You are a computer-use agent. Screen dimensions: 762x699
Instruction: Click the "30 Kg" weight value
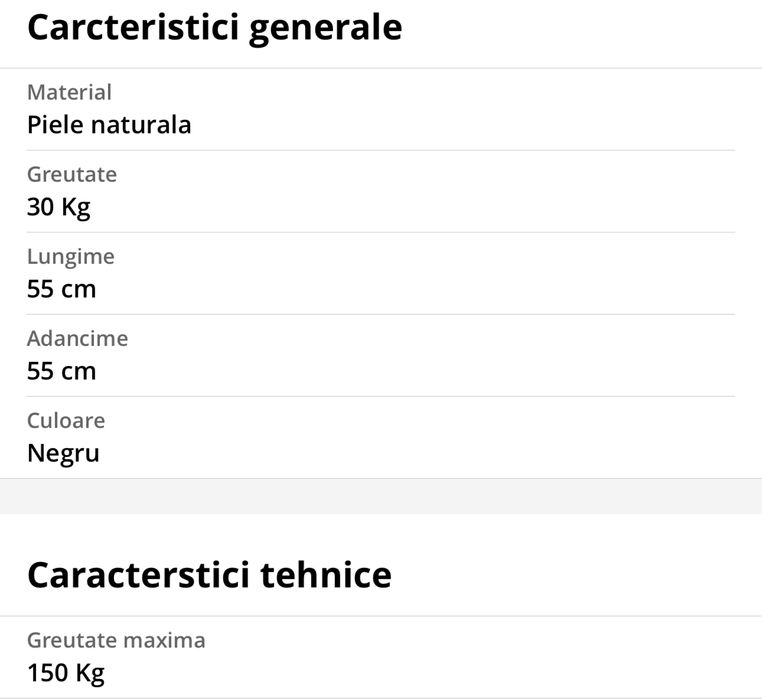[x=59, y=207]
